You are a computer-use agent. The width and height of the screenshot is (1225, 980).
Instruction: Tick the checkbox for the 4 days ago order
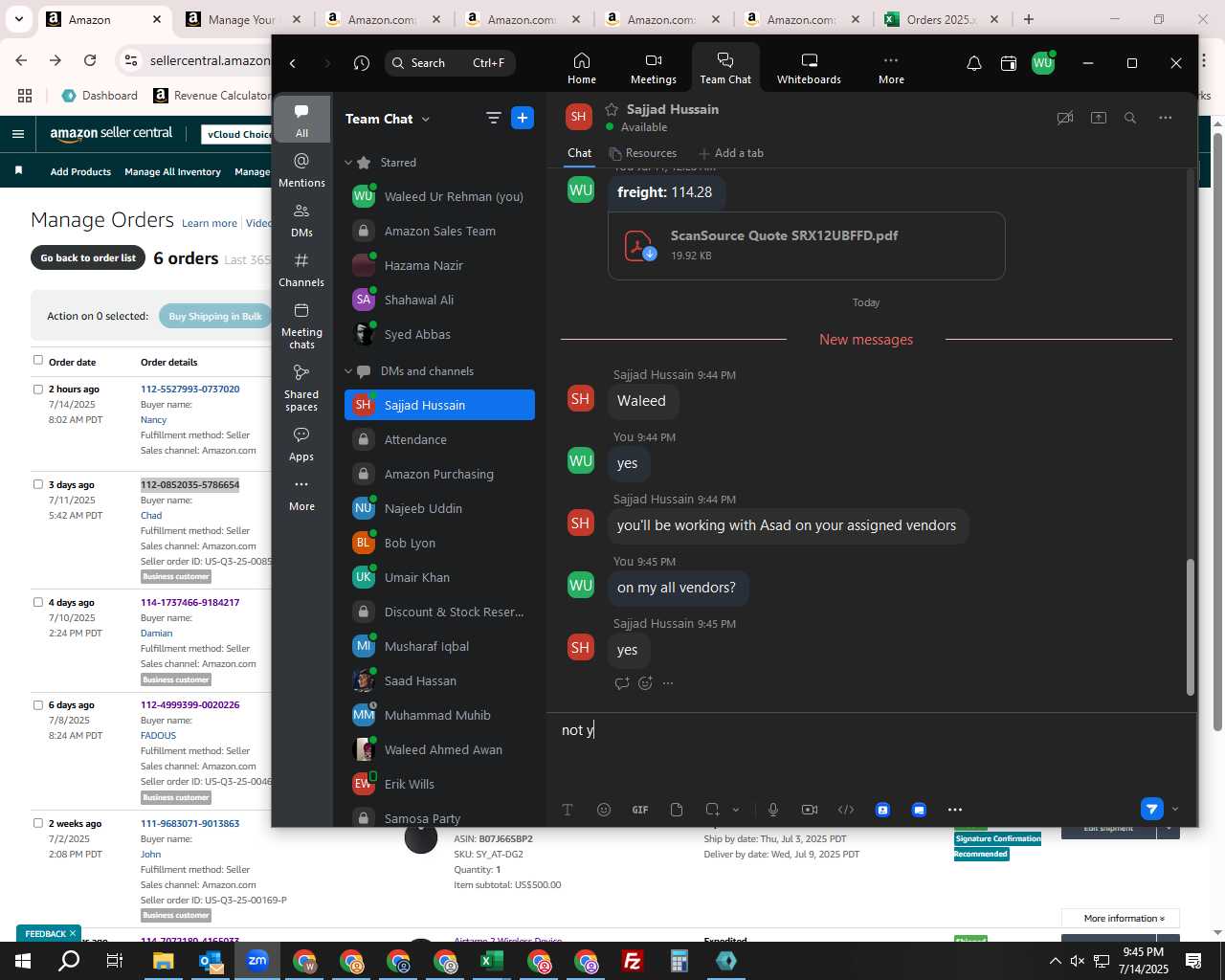pos(38,602)
